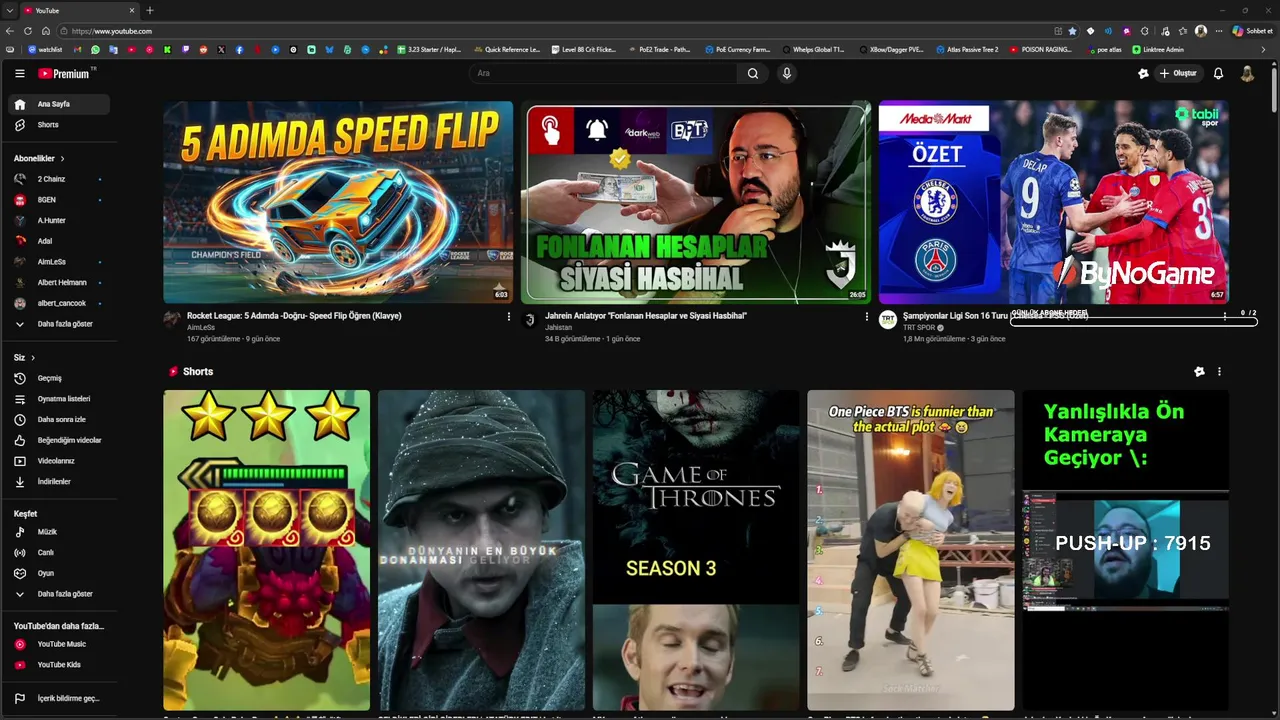Open İndirilenler downloads
Viewport: 1280px width, 720px height.
[x=58, y=481]
